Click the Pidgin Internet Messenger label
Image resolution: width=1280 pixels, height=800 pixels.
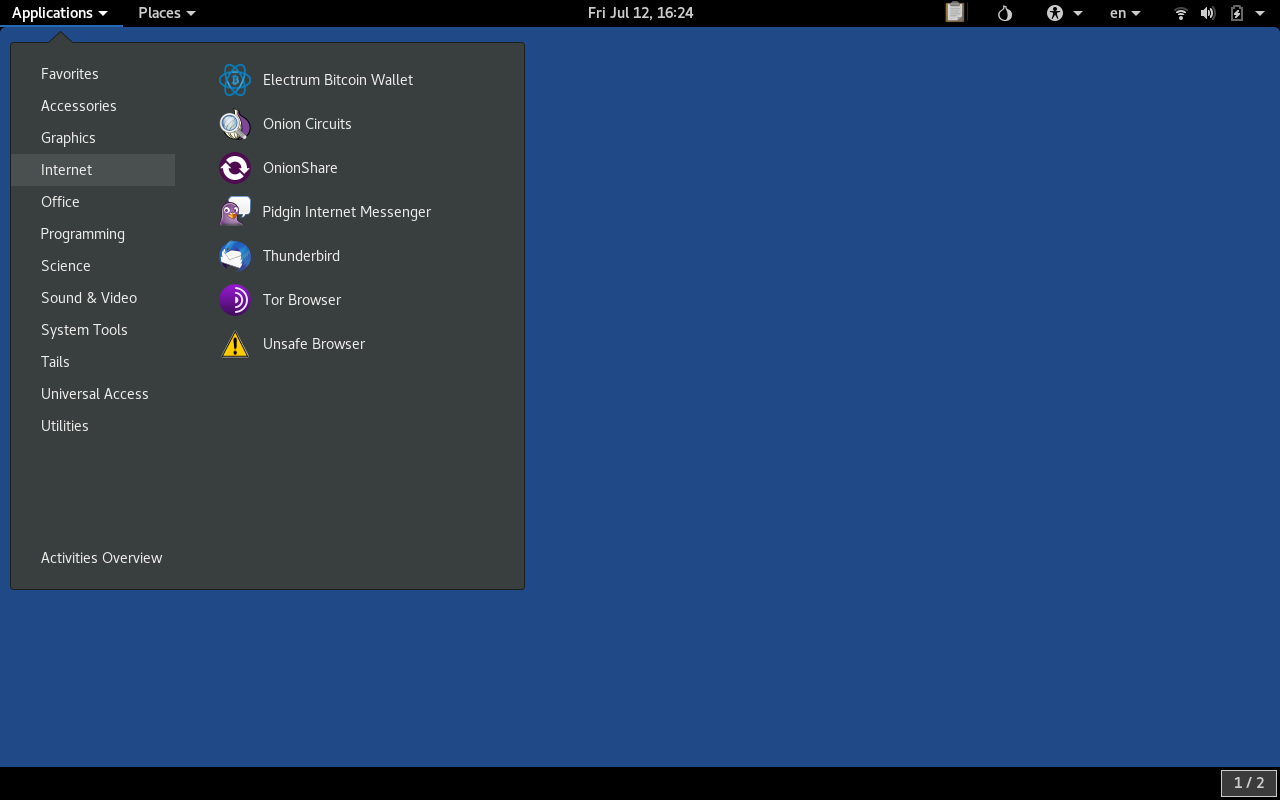(346, 212)
